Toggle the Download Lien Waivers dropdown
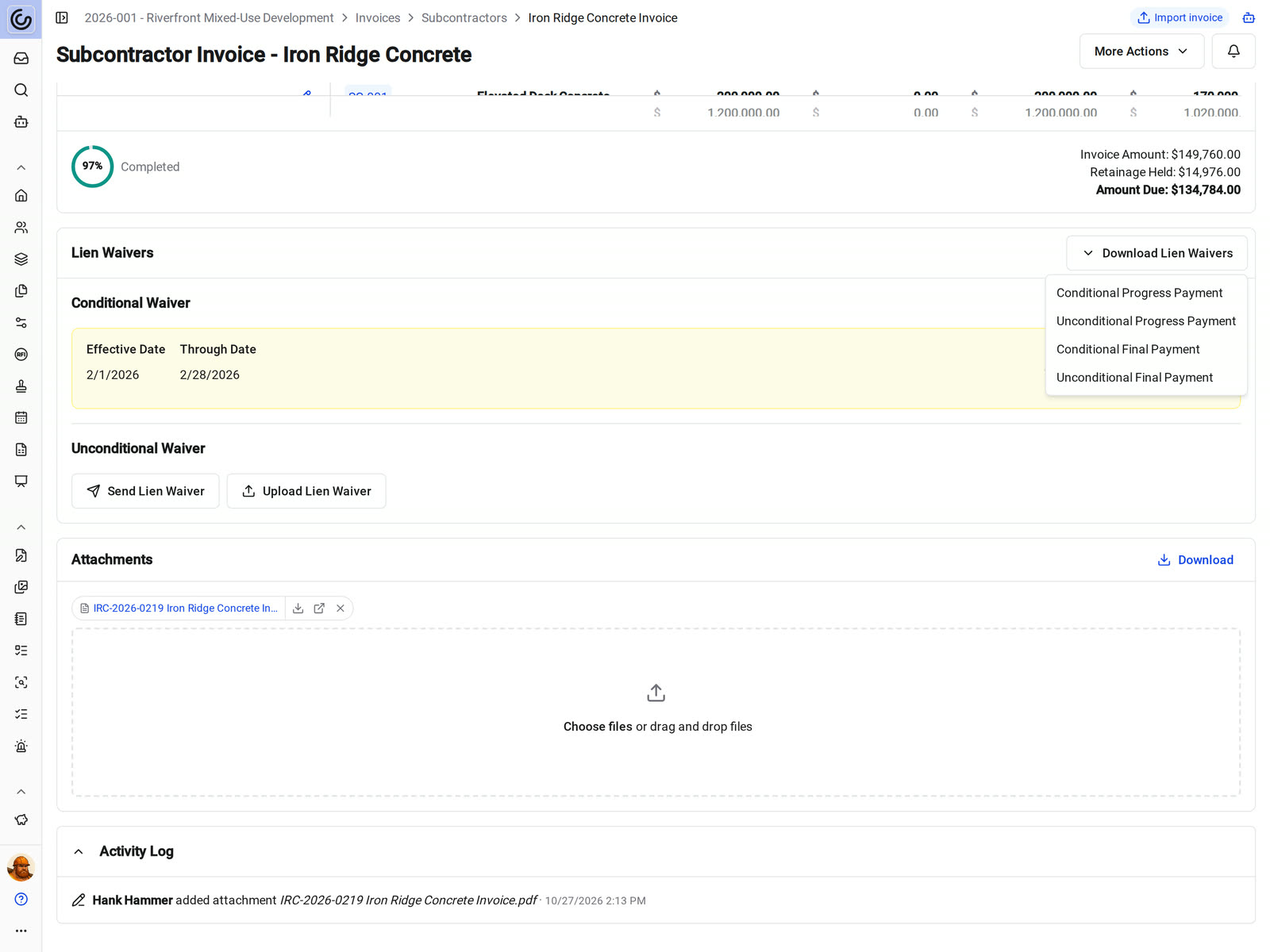1270x952 pixels. pos(1156,253)
